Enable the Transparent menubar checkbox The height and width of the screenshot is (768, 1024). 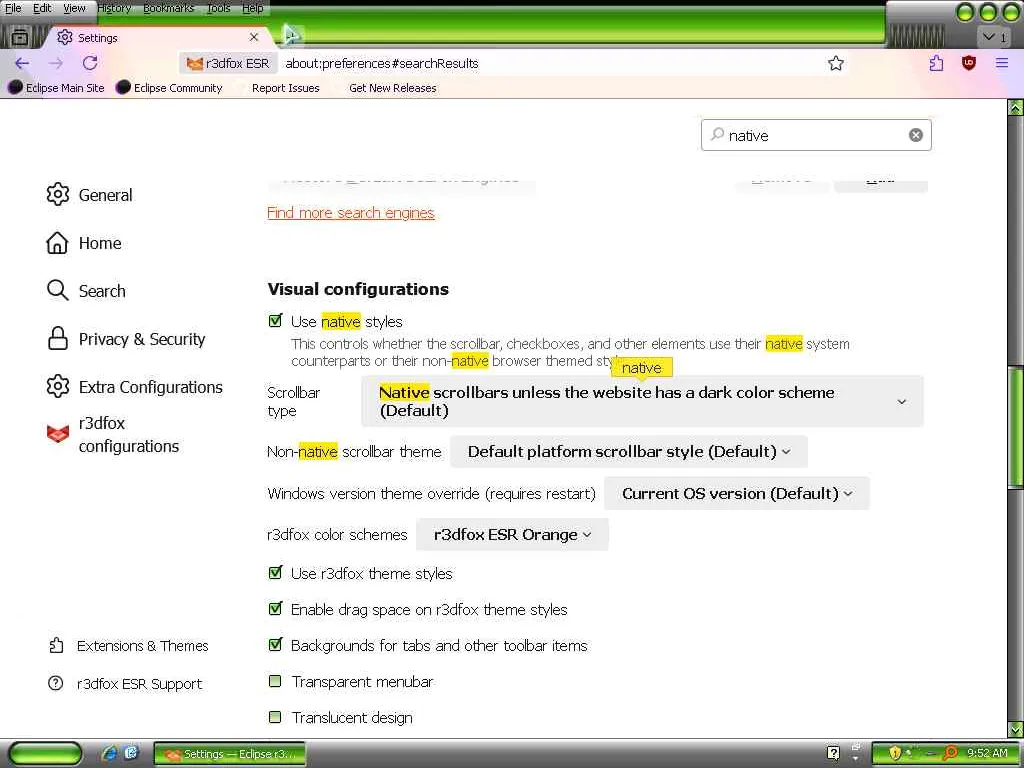click(276, 681)
